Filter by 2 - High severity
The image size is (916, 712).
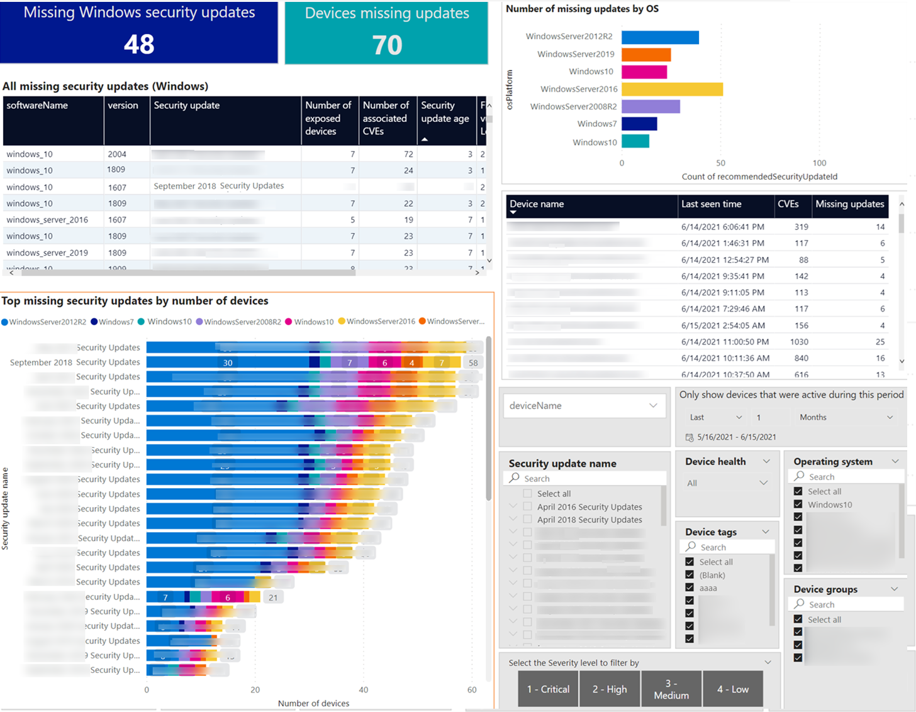609,689
